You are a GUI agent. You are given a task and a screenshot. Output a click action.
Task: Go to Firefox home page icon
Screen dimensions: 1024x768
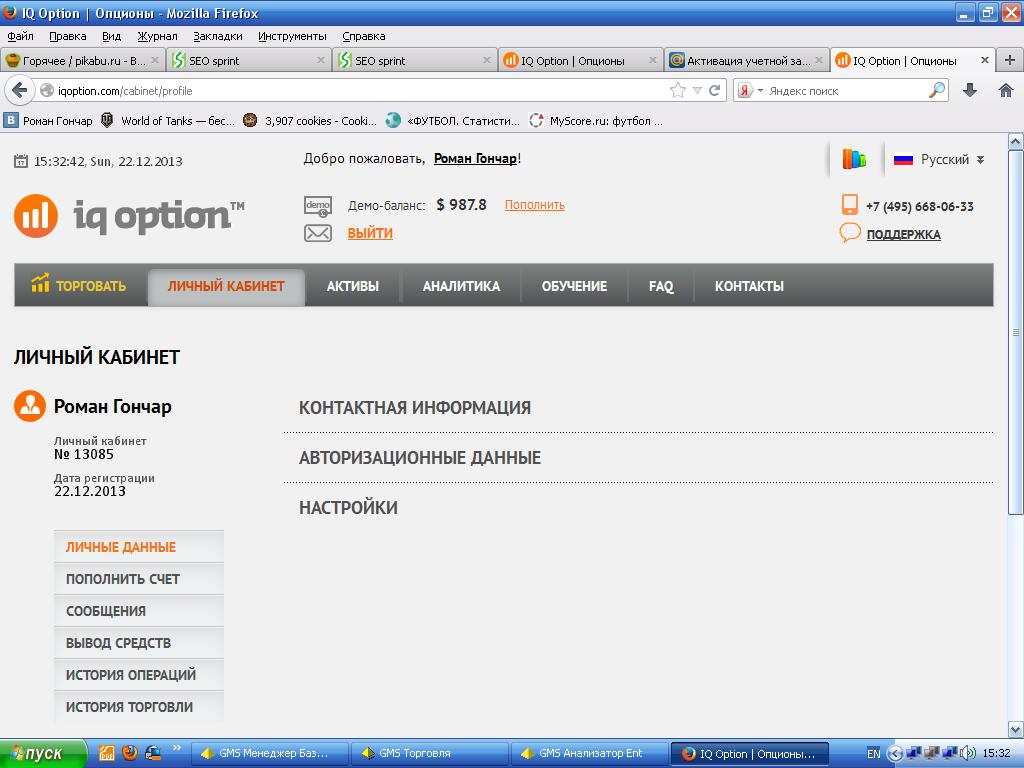(x=1006, y=90)
